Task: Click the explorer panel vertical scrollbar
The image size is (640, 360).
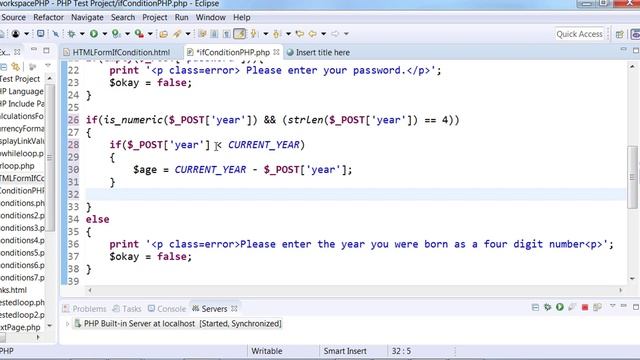Action: [x=50, y=157]
